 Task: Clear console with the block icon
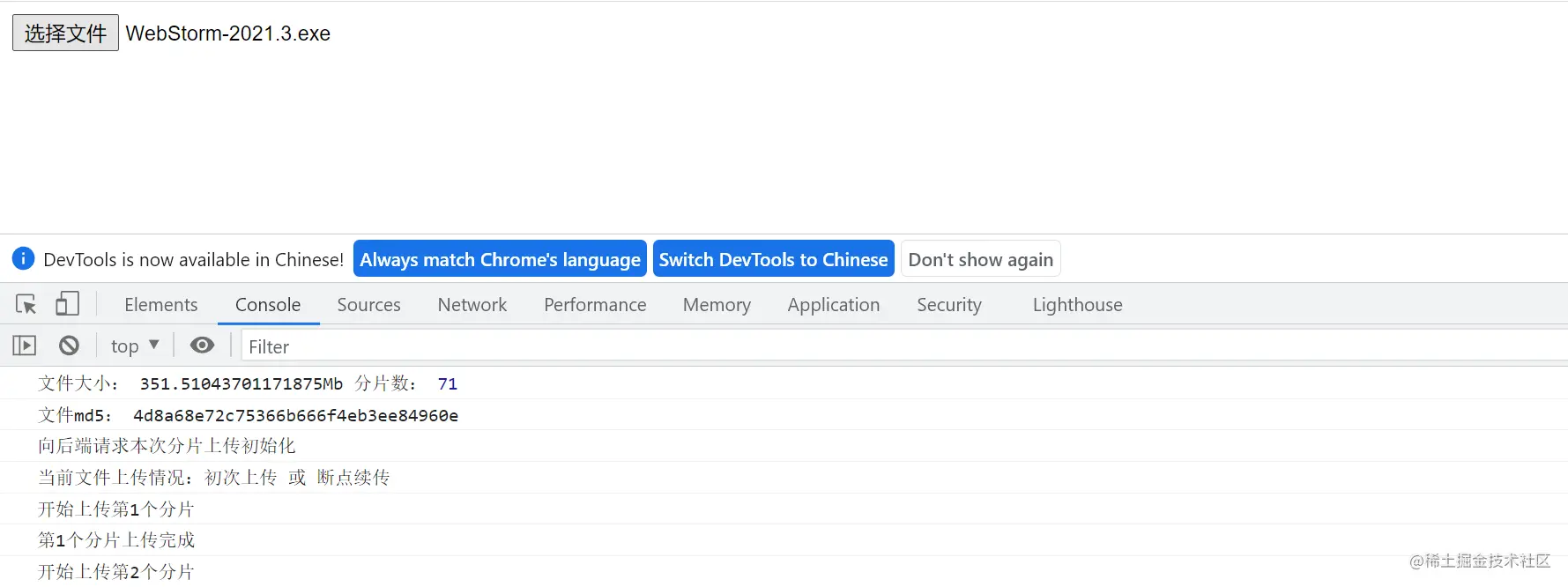69,346
